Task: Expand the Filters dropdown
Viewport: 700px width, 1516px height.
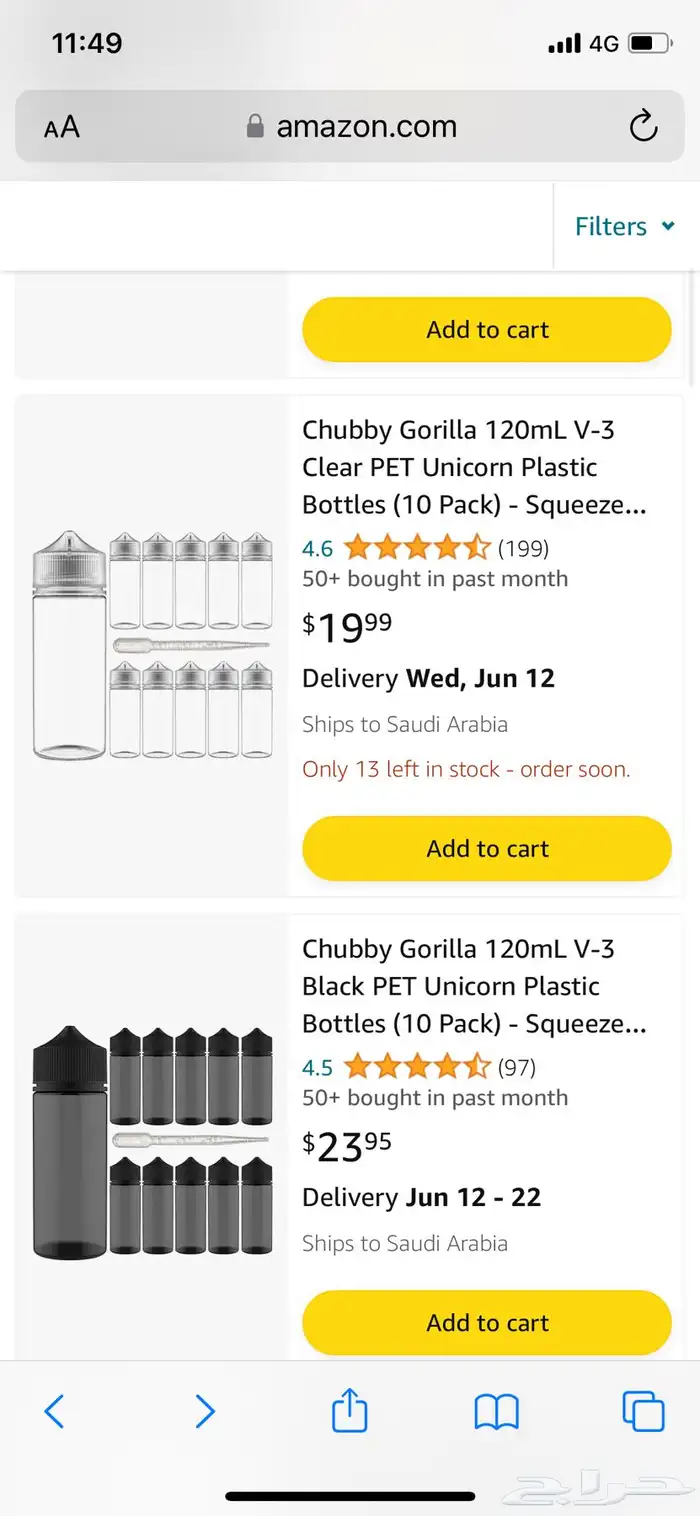Action: coord(625,226)
